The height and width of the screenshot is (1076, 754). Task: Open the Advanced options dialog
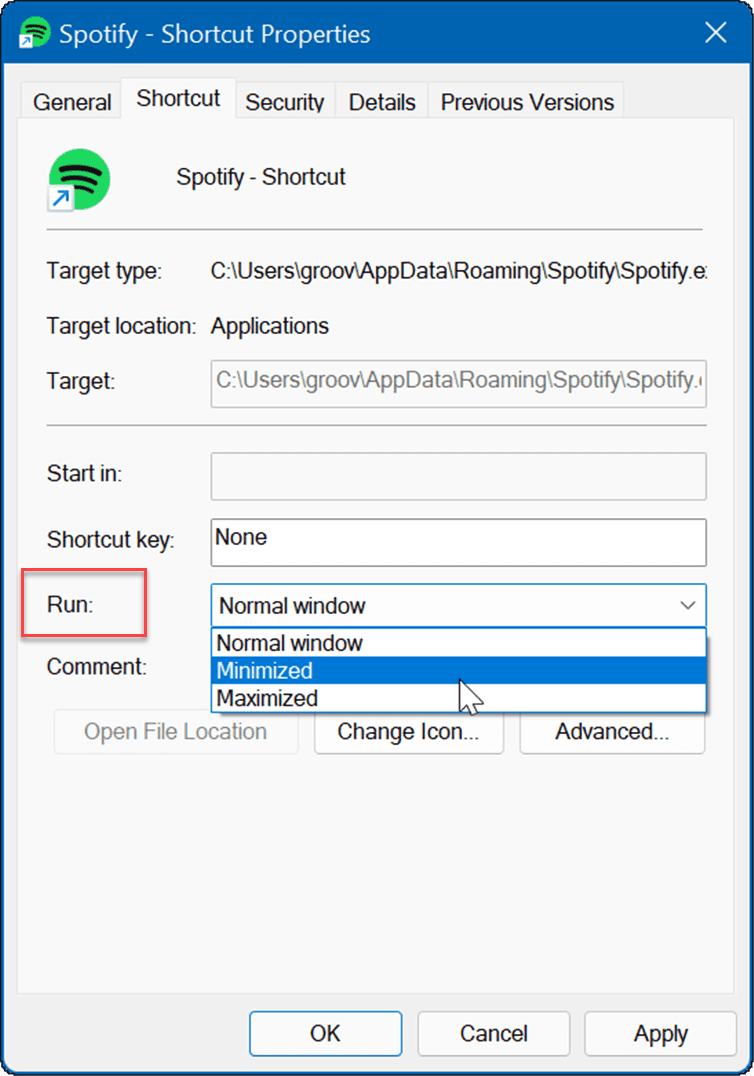[x=611, y=731]
